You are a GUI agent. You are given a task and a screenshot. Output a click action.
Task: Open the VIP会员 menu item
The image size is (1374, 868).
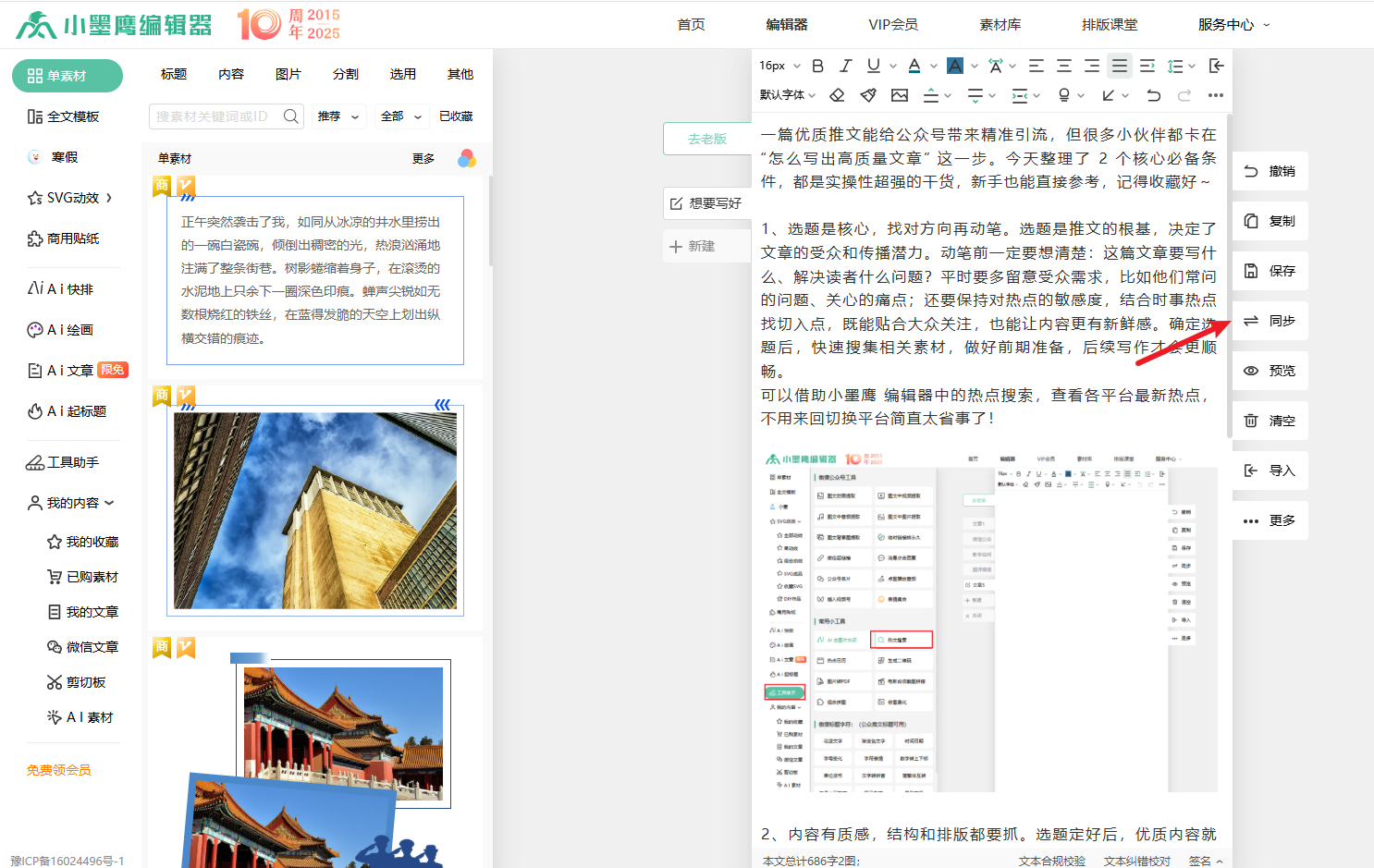tap(893, 25)
